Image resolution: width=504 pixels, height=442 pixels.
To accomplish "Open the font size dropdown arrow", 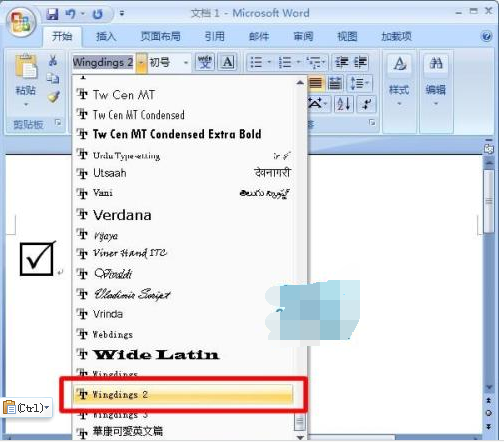I will point(186,62).
